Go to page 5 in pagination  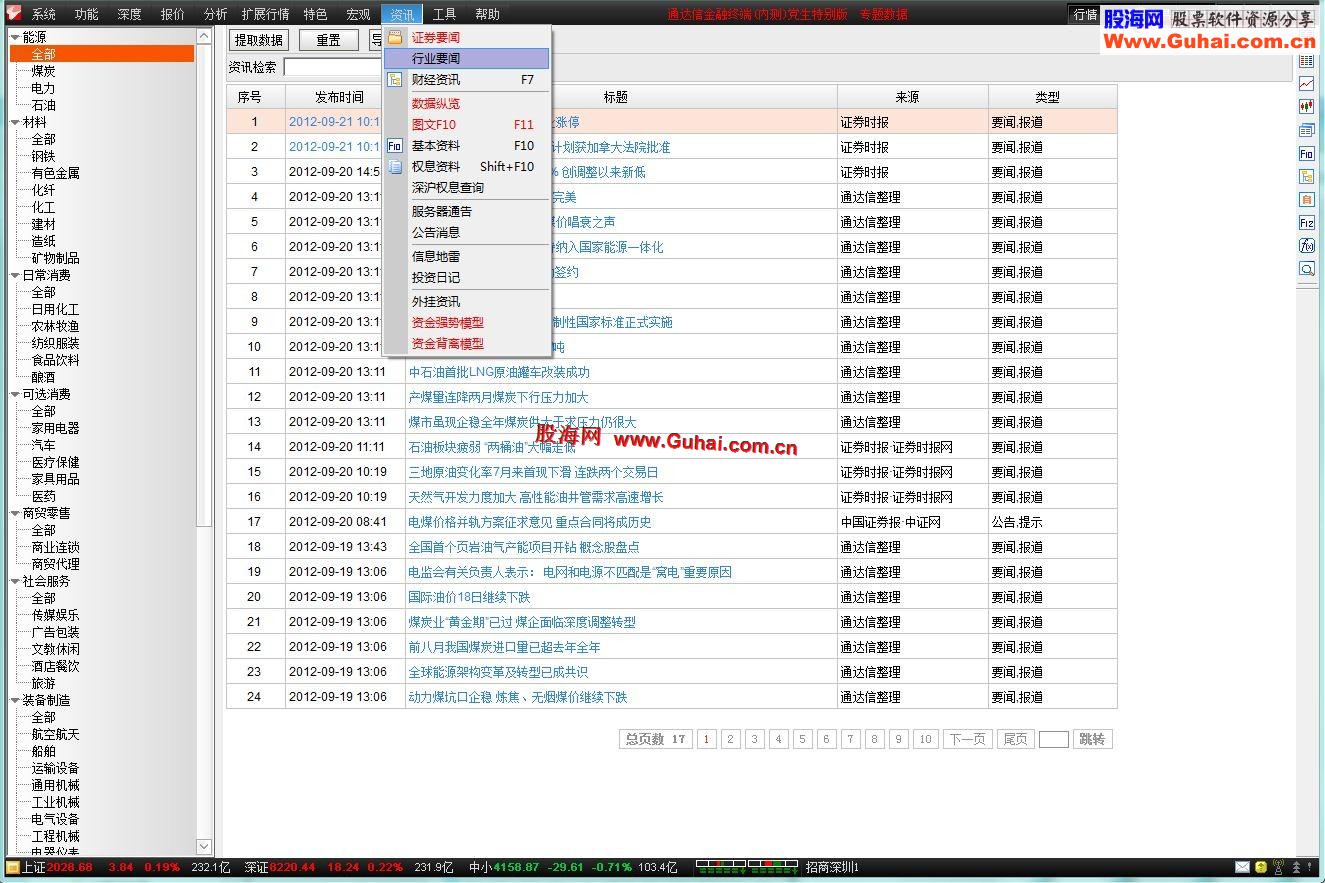pyautogui.click(x=802, y=739)
